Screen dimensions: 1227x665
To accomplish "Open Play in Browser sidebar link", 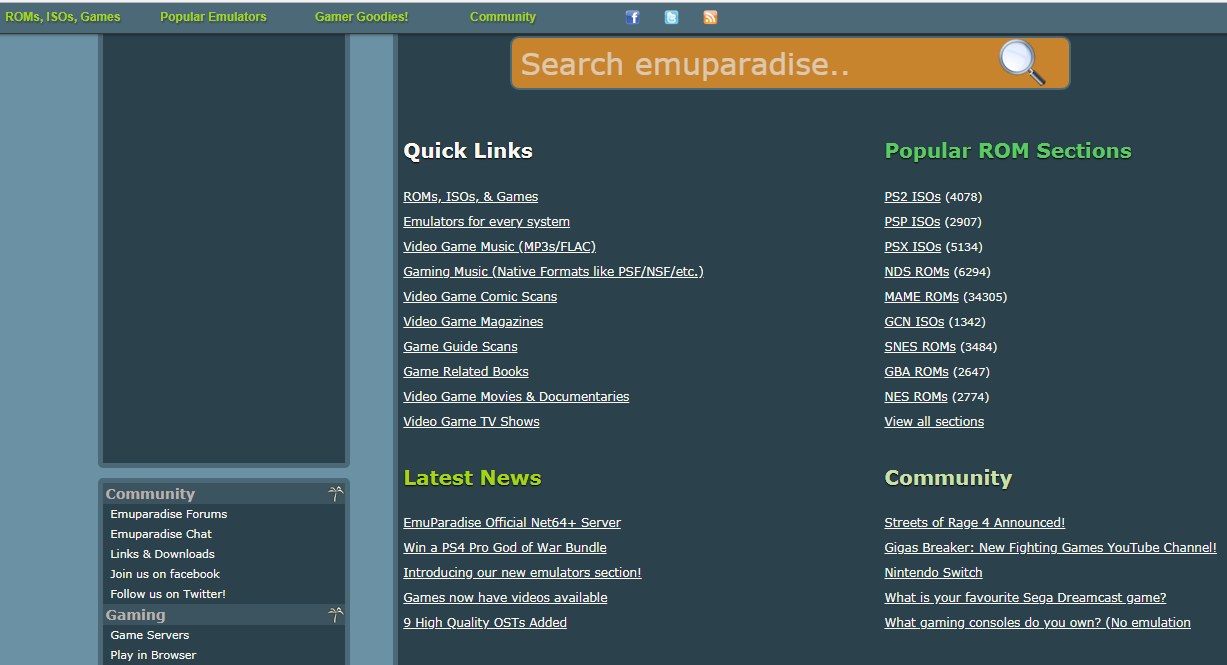I will coord(153,655).
